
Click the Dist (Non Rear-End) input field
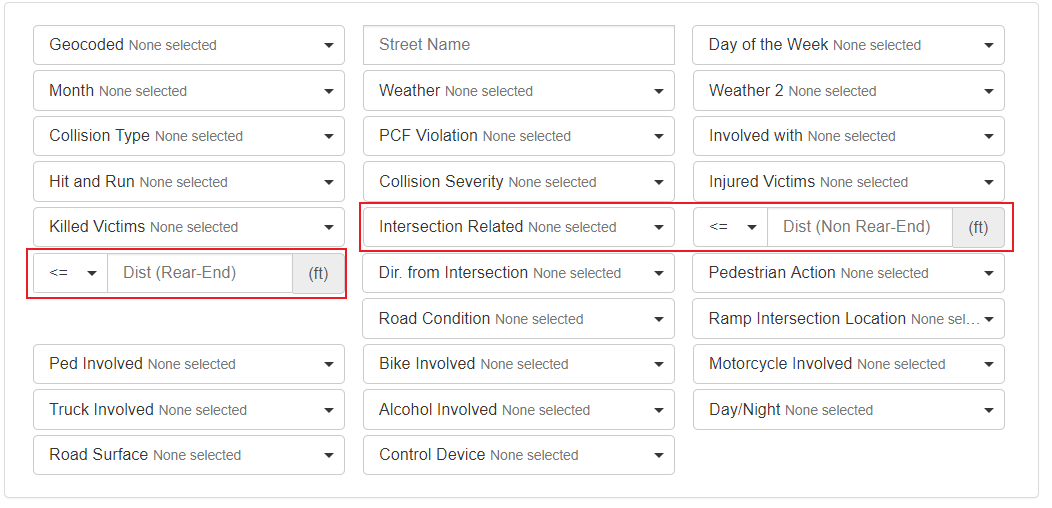pyautogui.click(x=859, y=227)
